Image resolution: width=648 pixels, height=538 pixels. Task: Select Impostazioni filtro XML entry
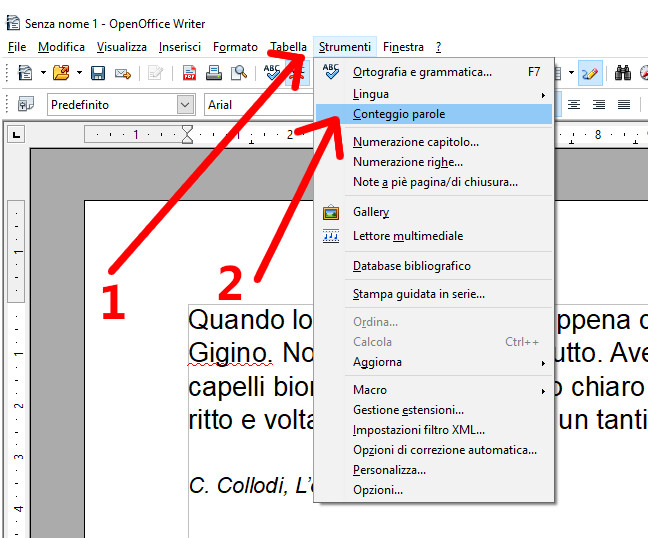(x=434, y=430)
